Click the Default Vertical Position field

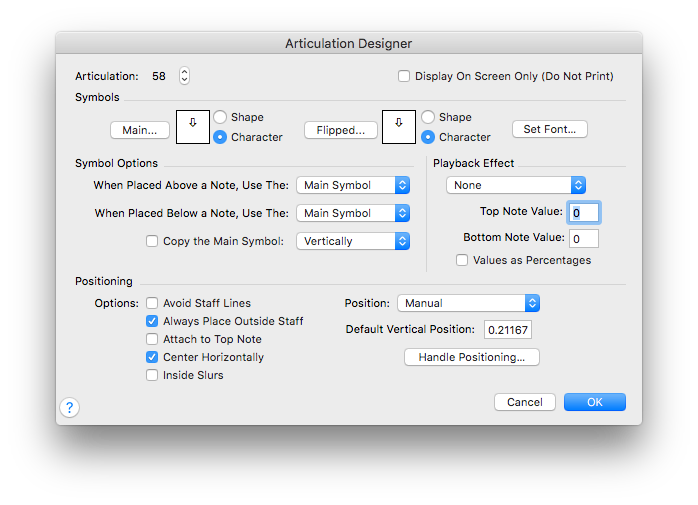pos(509,330)
